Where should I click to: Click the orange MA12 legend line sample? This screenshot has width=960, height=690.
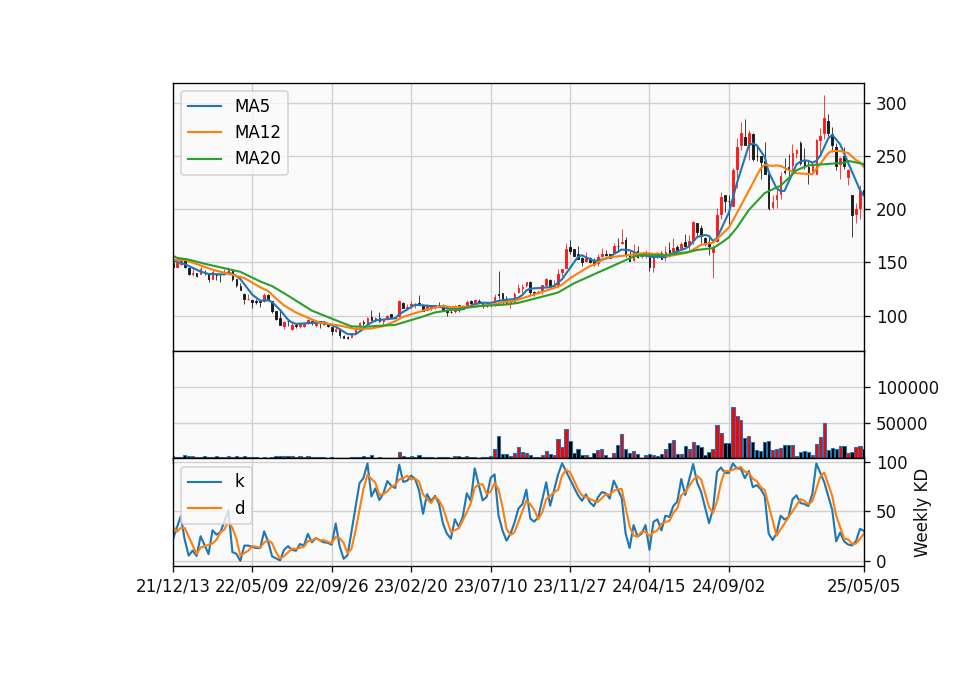pos(204,132)
